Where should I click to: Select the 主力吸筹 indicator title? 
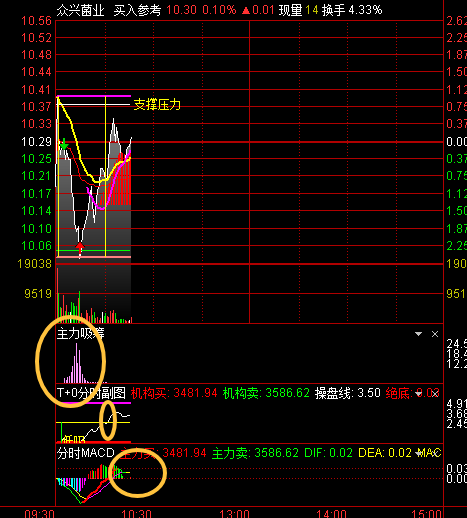tap(80, 333)
